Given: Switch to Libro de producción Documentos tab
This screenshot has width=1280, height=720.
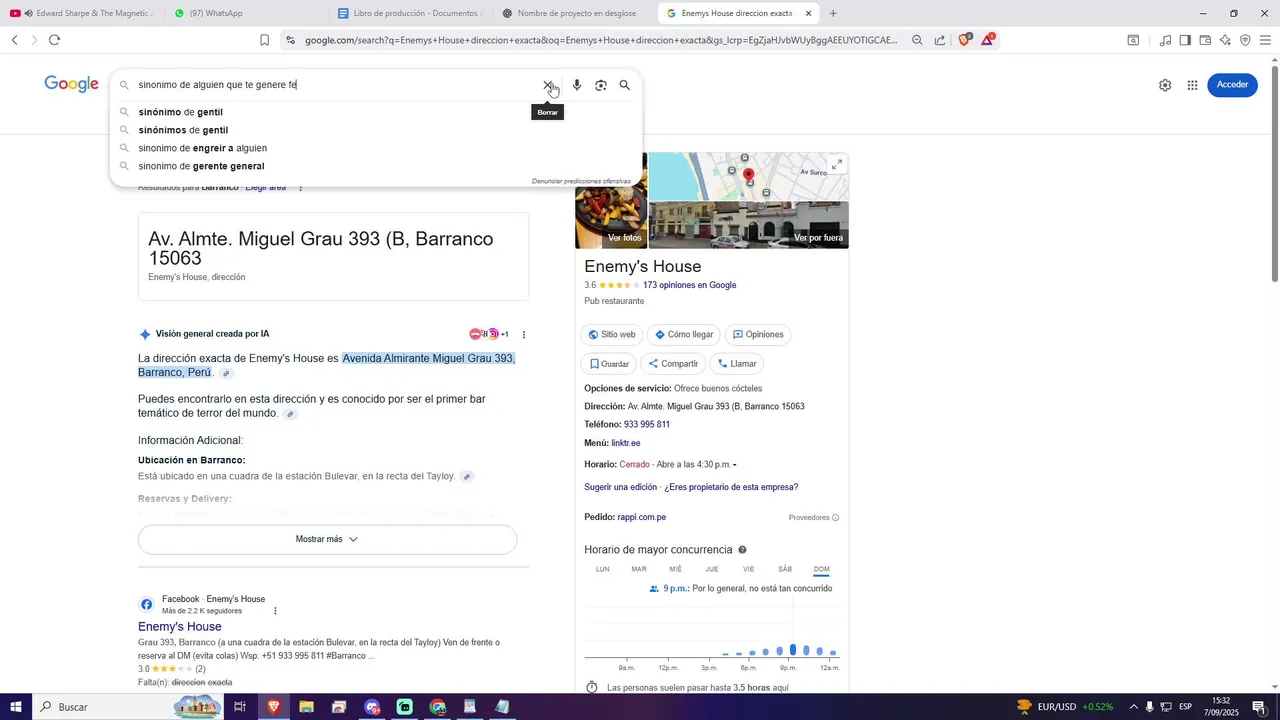Looking at the screenshot, I should click(410, 13).
